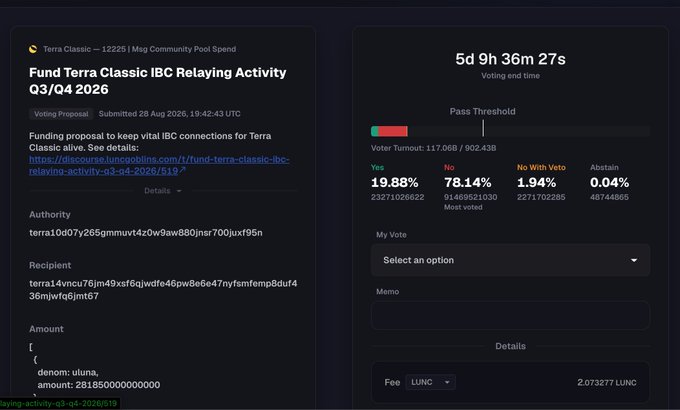Click the Authority section label
The height and width of the screenshot is (410, 680).
[49, 215]
